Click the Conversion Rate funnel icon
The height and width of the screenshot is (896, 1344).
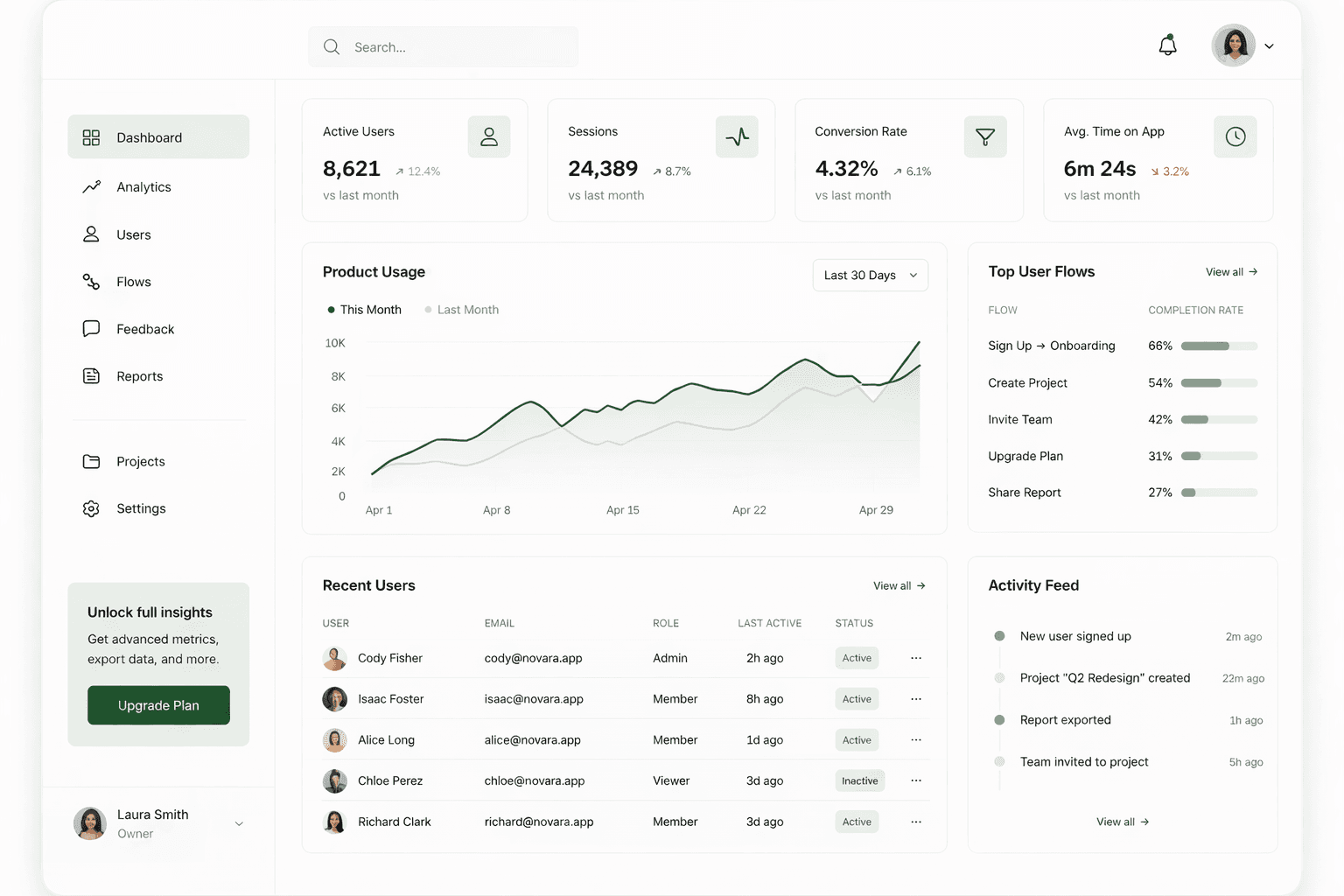tap(985, 136)
